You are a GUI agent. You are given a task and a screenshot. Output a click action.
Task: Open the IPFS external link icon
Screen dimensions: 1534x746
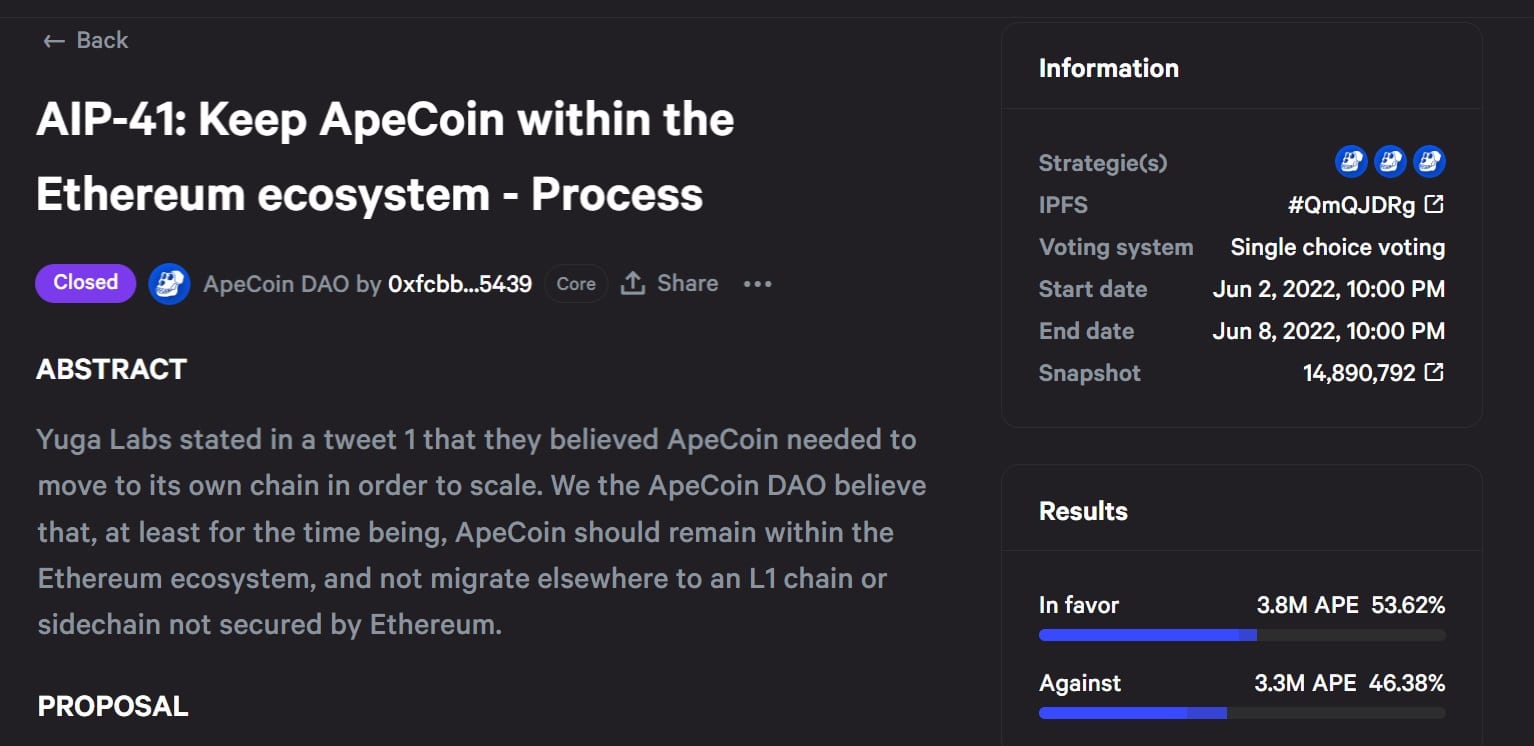1434,205
